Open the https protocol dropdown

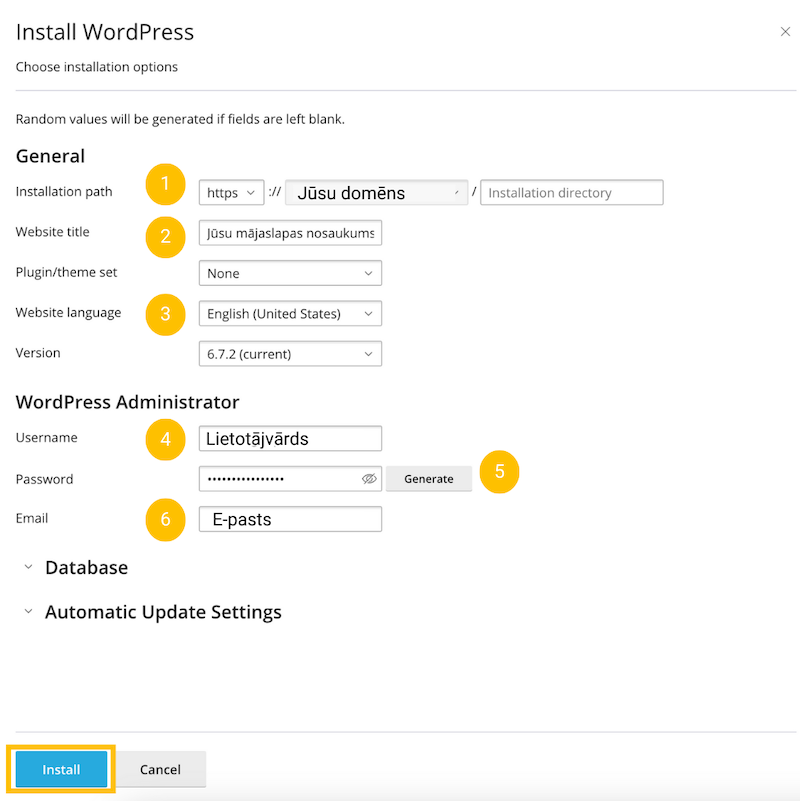tap(231, 193)
